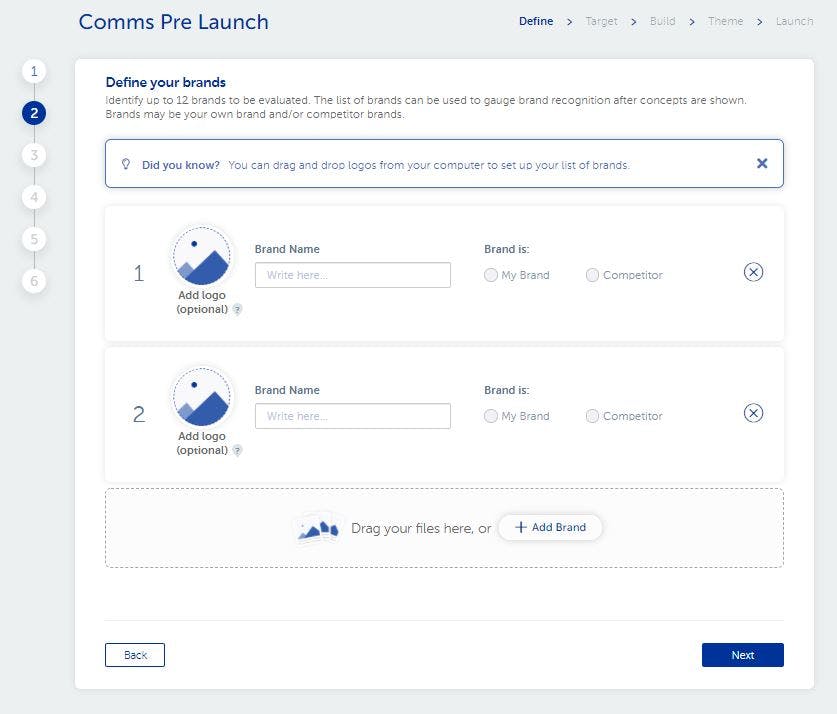Jump to step 5 in sidebar
The image size is (837, 714).
(x=34, y=239)
